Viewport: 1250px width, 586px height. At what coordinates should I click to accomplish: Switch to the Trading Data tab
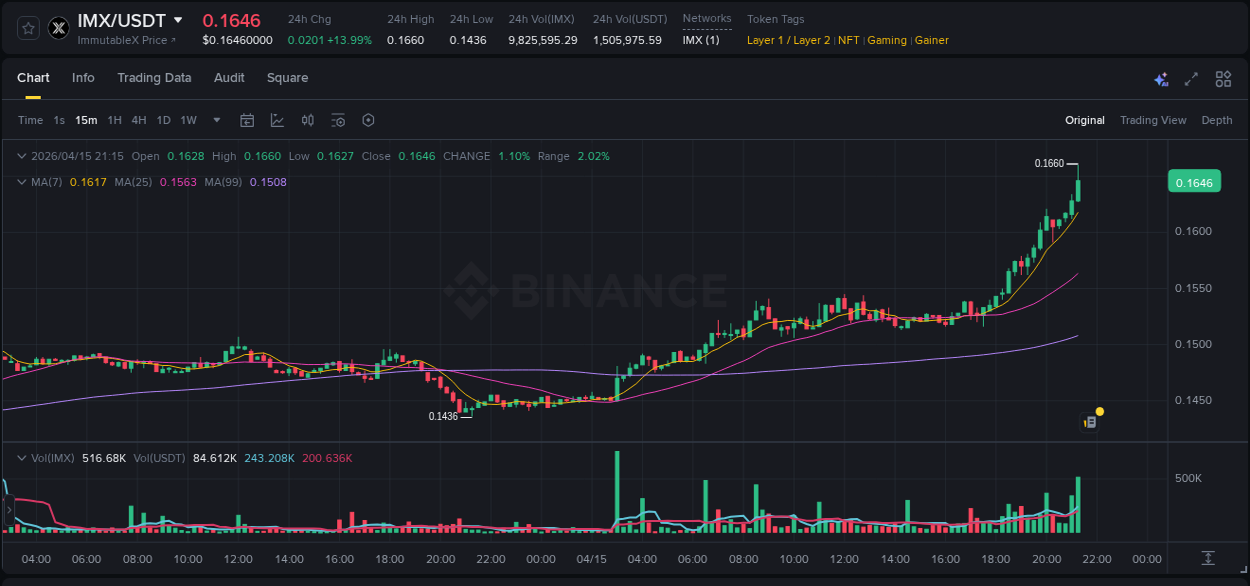(x=154, y=78)
